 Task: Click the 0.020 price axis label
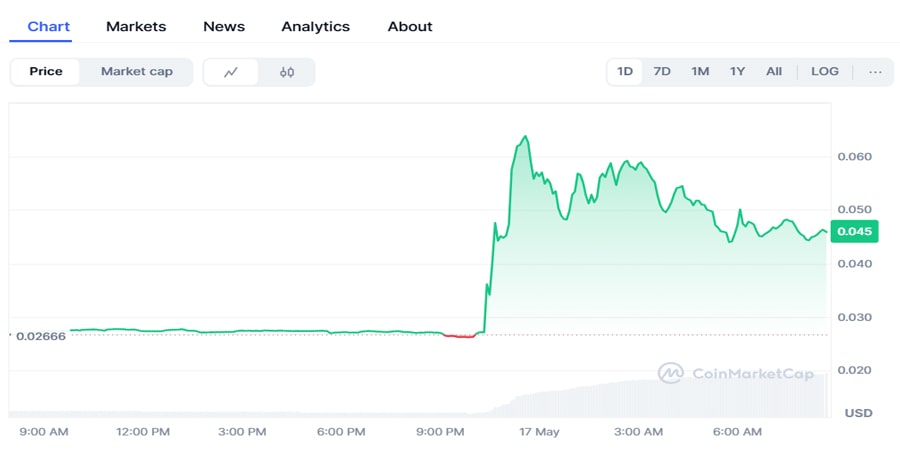pyautogui.click(x=855, y=370)
